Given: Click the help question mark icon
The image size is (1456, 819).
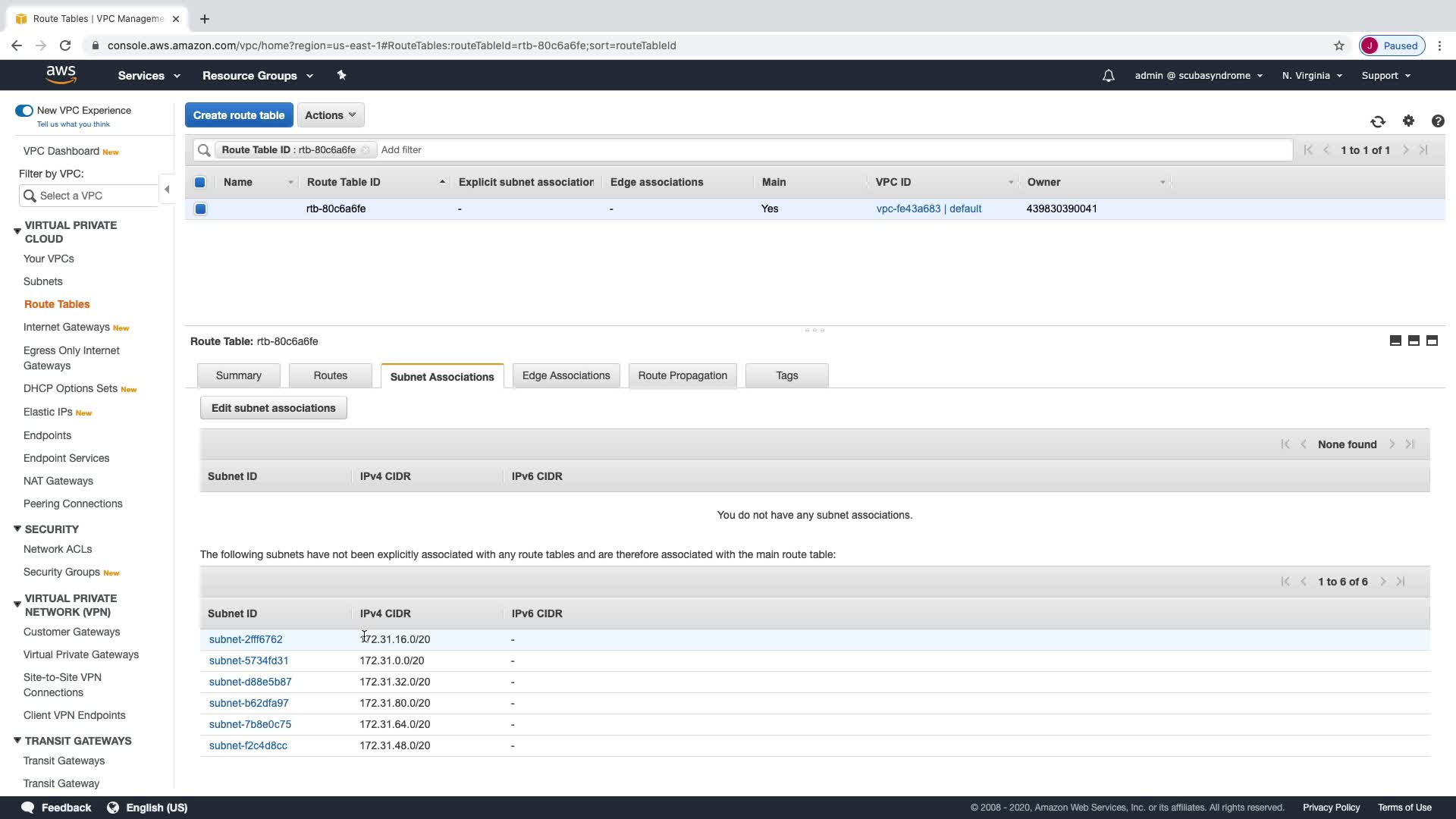Looking at the screenshot, I should (x=1438, y=121).
